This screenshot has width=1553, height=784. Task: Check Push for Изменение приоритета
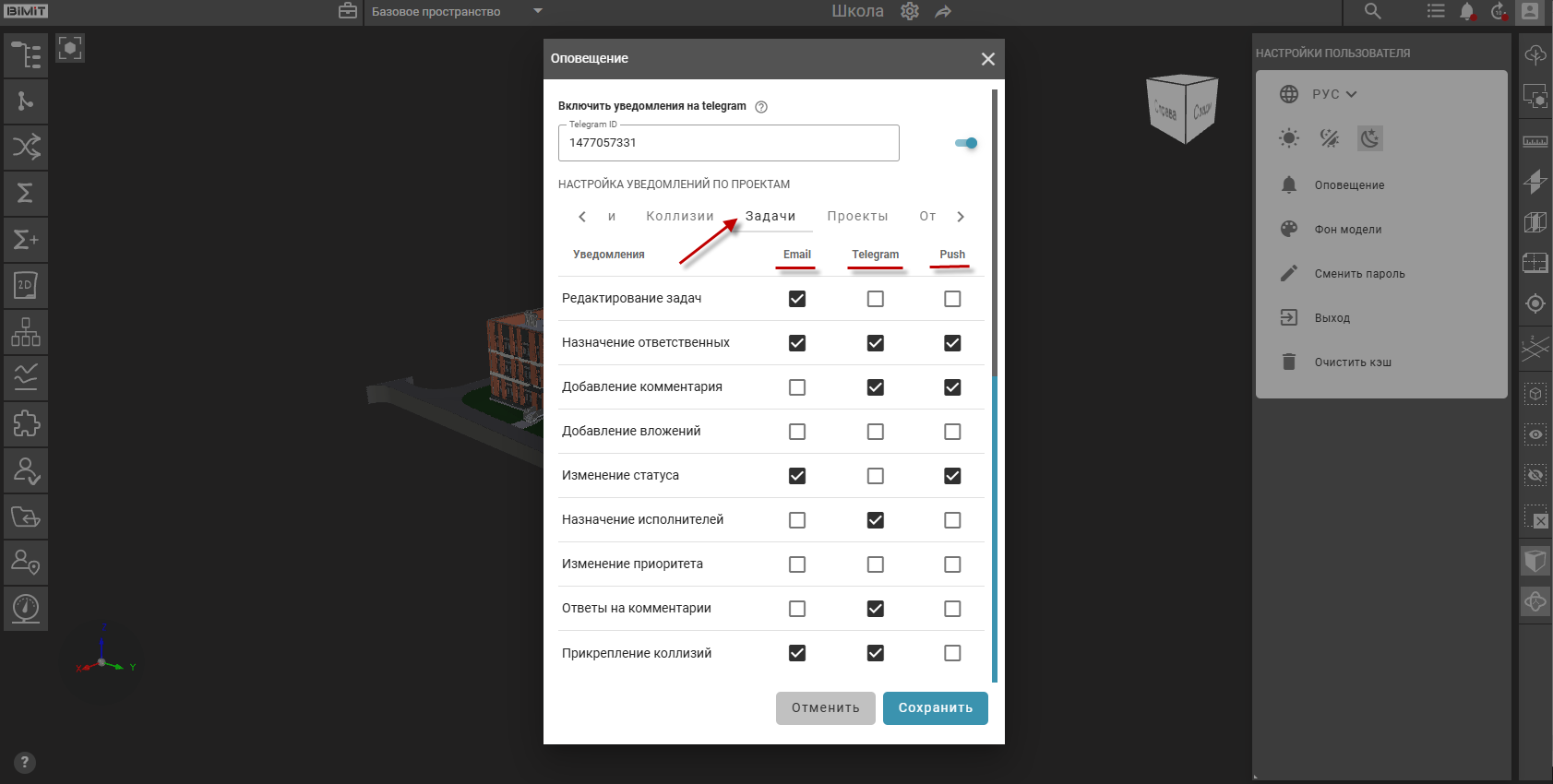952,564
